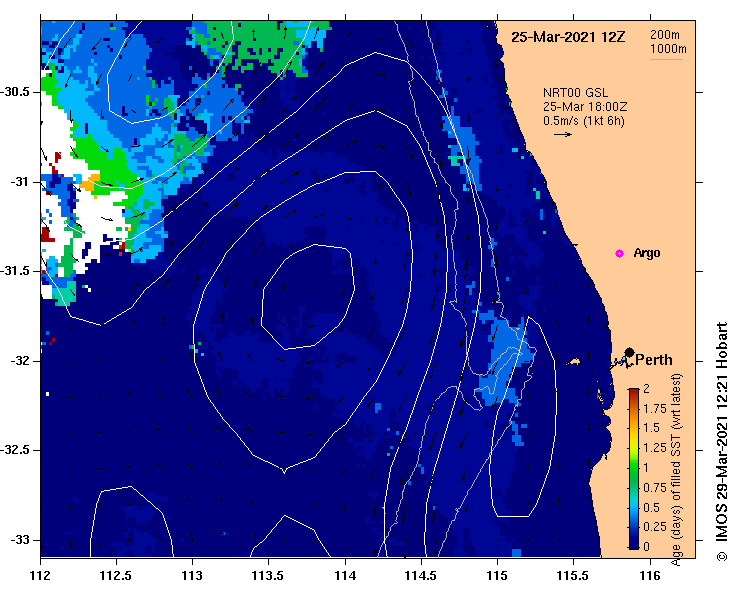Click longitude axis label '113.5'

coord(268,576)
